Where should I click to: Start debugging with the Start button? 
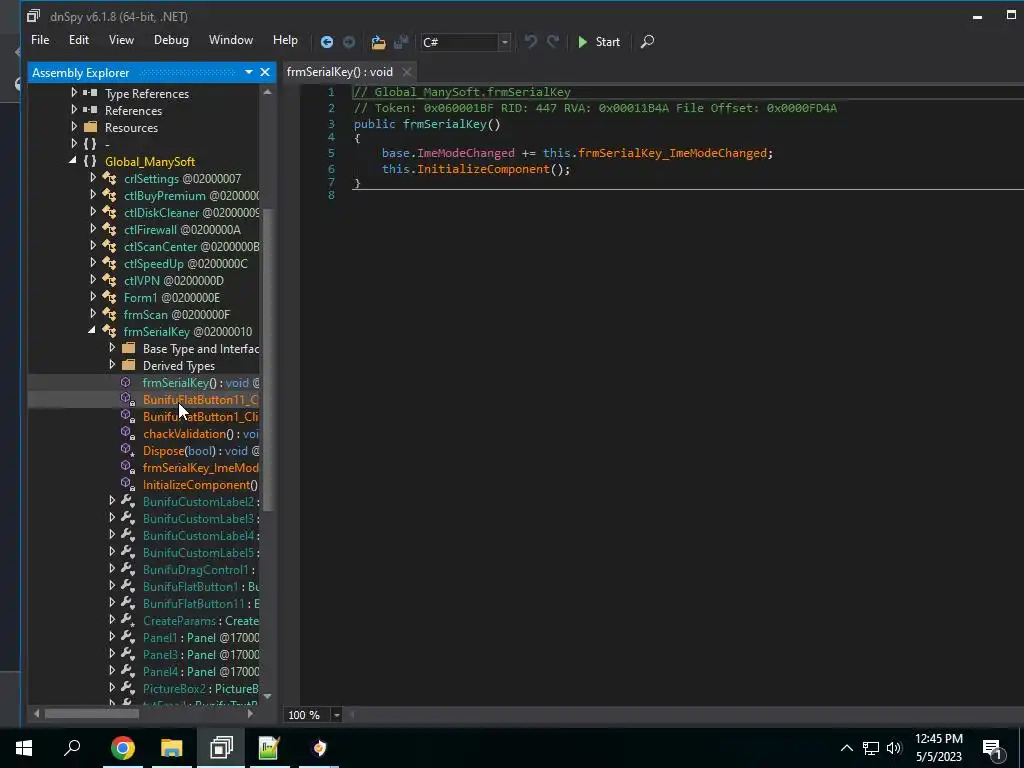[x=599, y=42]
